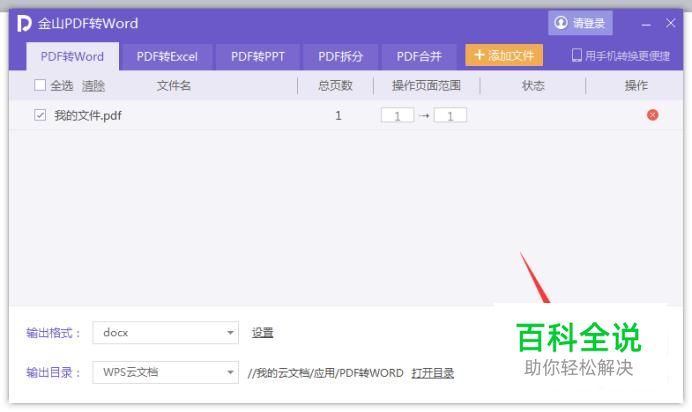The width and height of the screenshot is (692, 412).
Task: Expand the 输出格式 docx dropdown
Action: pyautogui.click(x=165, y=333)
